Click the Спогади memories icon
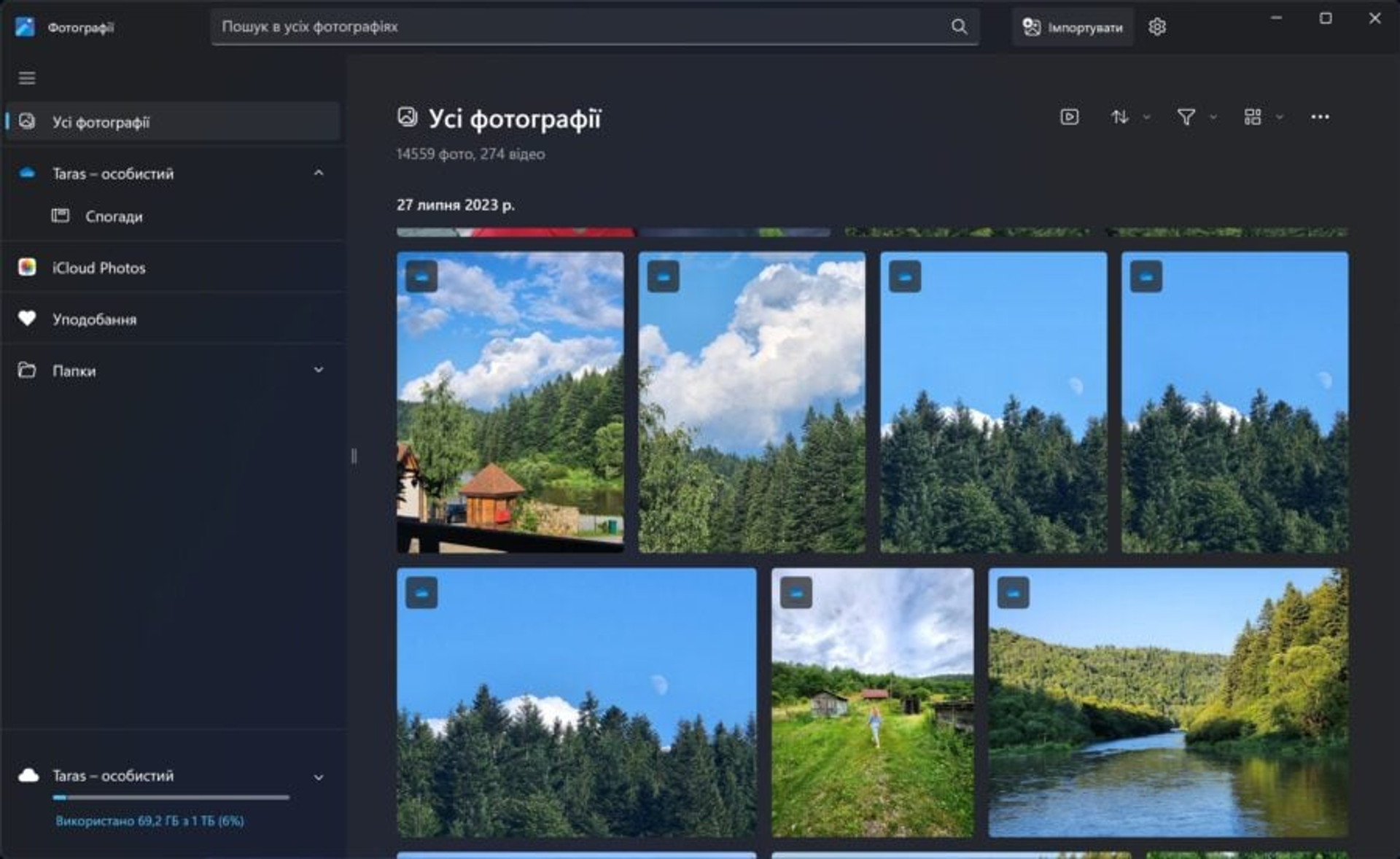Image resolution: width=1400 pixels, height=859 pixels. click(x=61, y=215)
